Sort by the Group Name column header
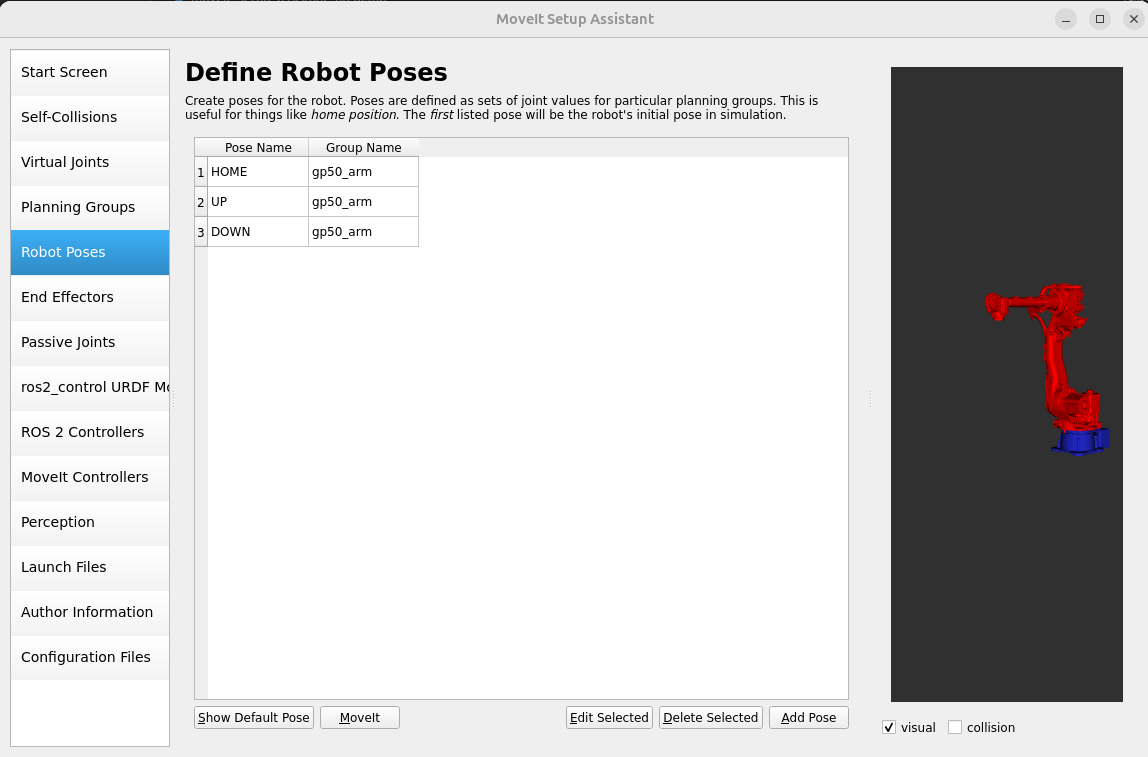 pos(363,148)
